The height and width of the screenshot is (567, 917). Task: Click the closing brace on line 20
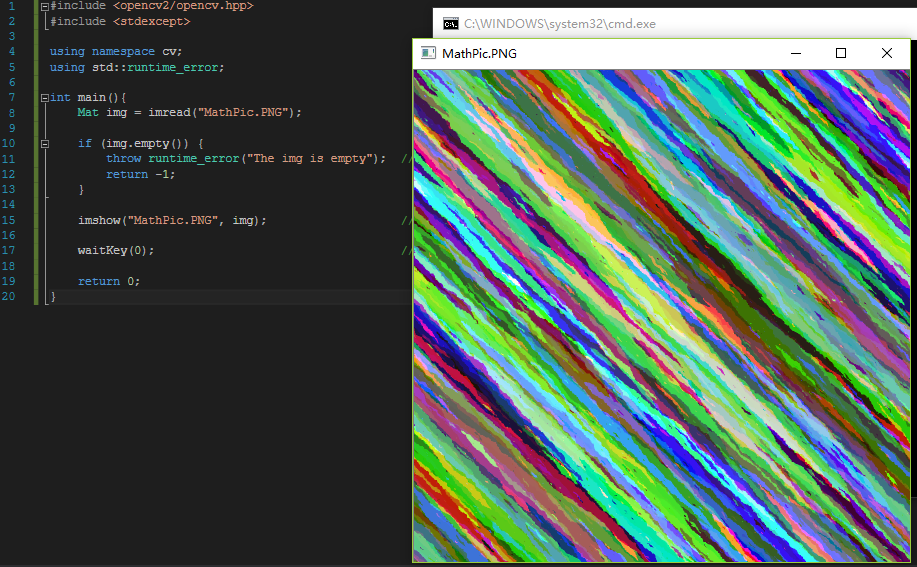coord(53,297)
